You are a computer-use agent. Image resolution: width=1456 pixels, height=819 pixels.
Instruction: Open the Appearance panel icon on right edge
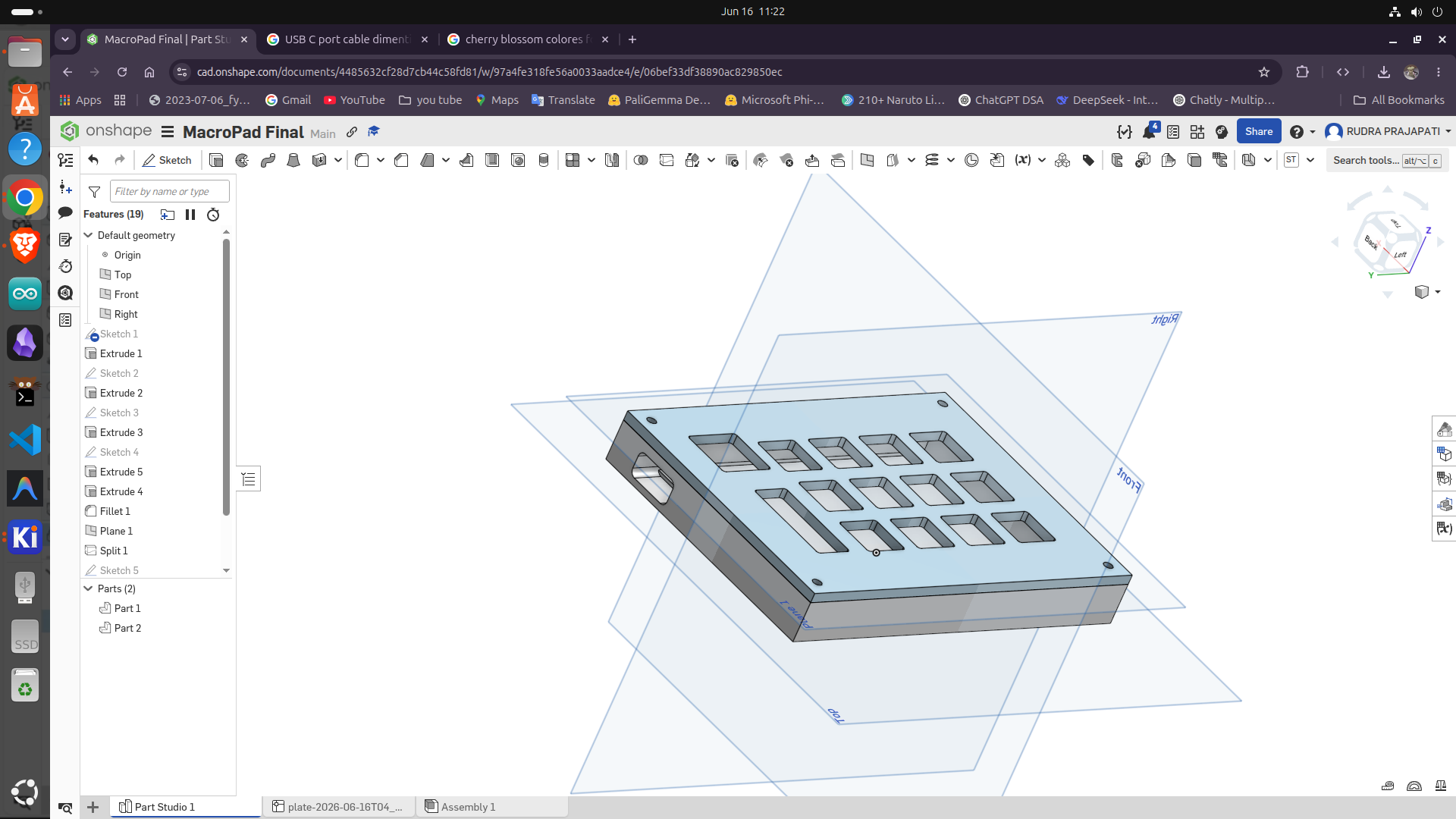1444,429
